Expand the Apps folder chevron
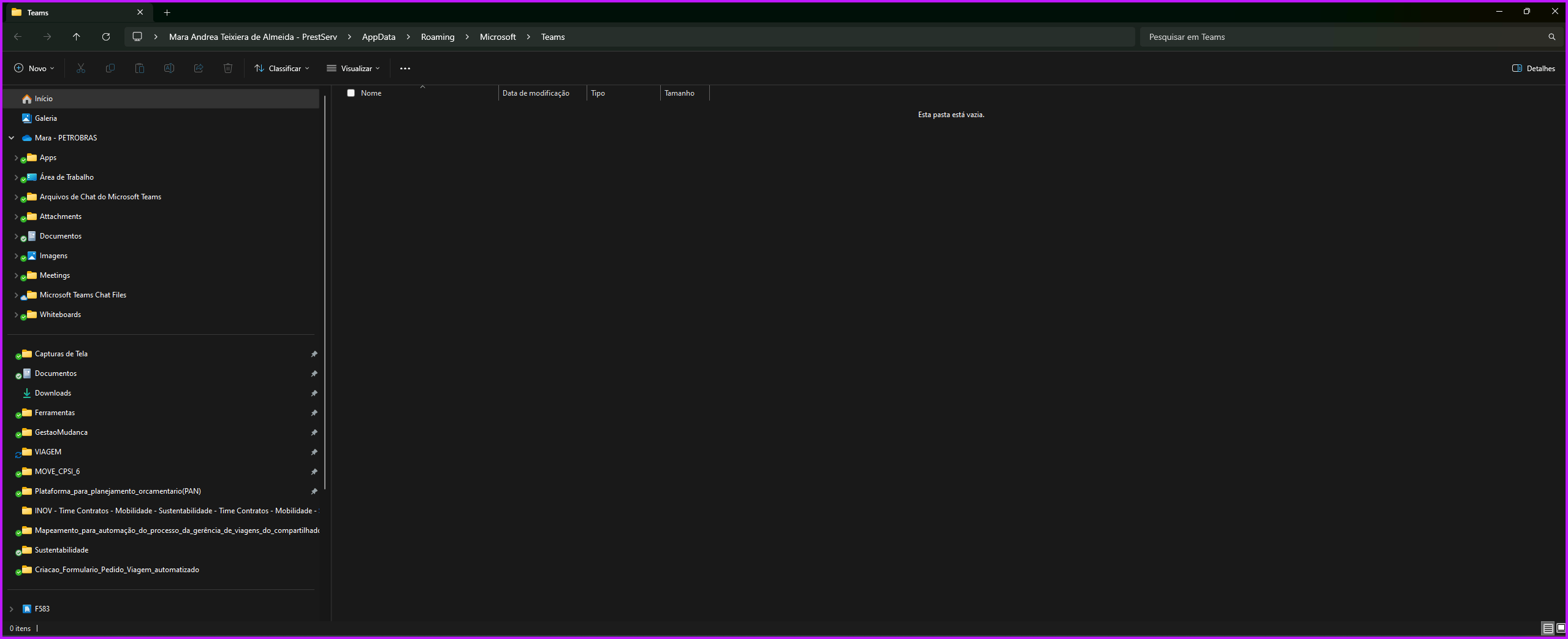1568x639 pixels. click(x=16, y=158)
